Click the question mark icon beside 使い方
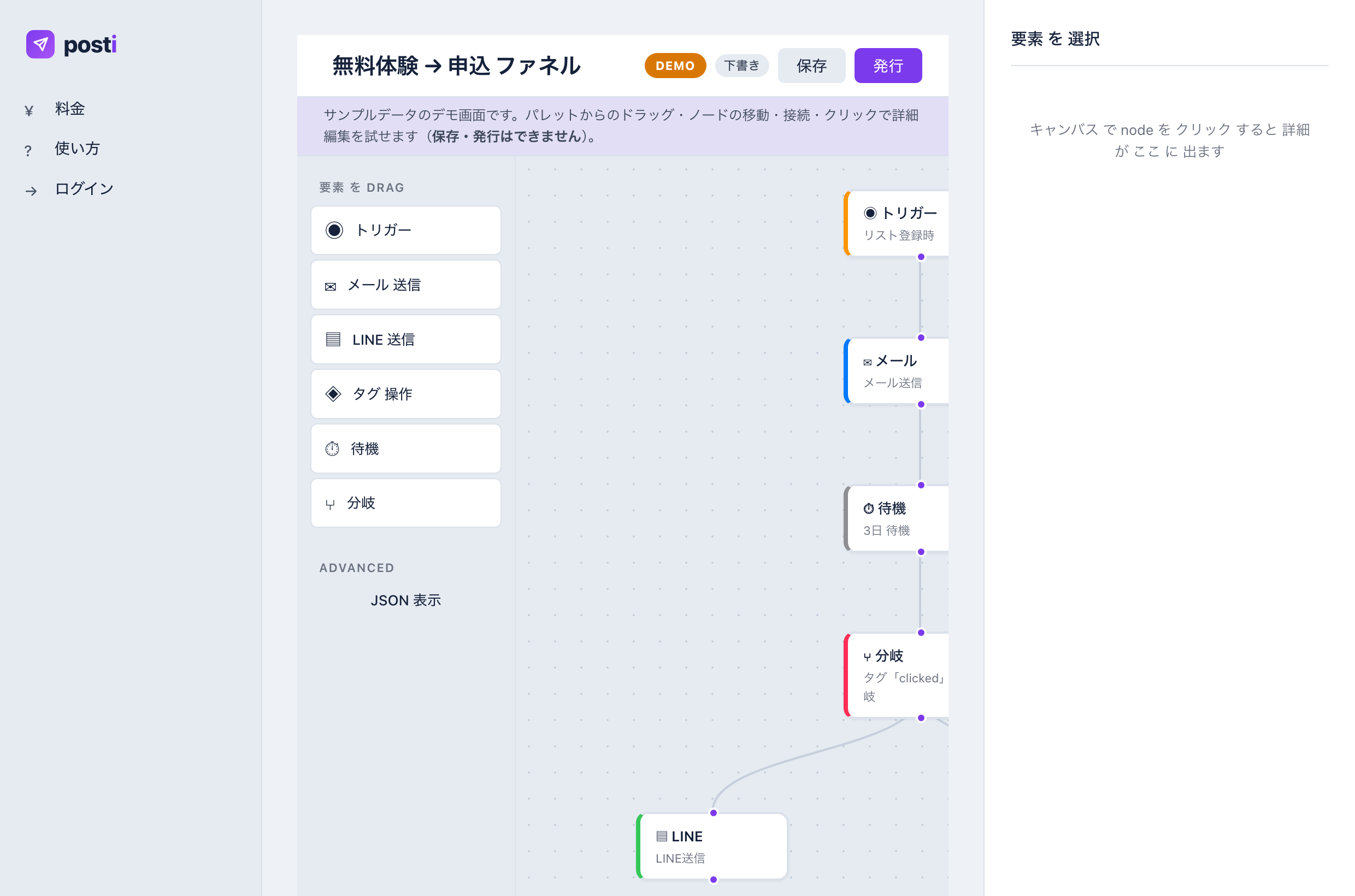Image resolution: width=1355 pixels, height=896 pixels. 28,150
